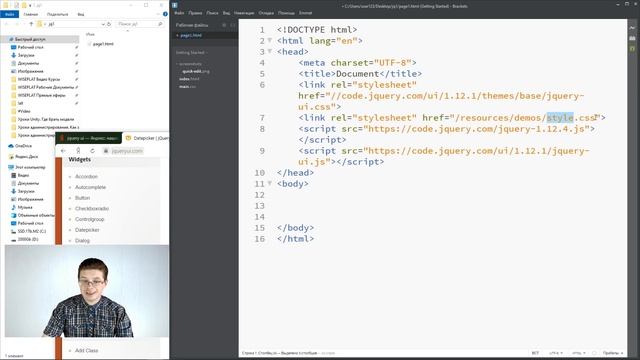Open the Главная ribbon tab in Explorer
The height and width of the screenshot is (360, 640).
click(31, 14)
